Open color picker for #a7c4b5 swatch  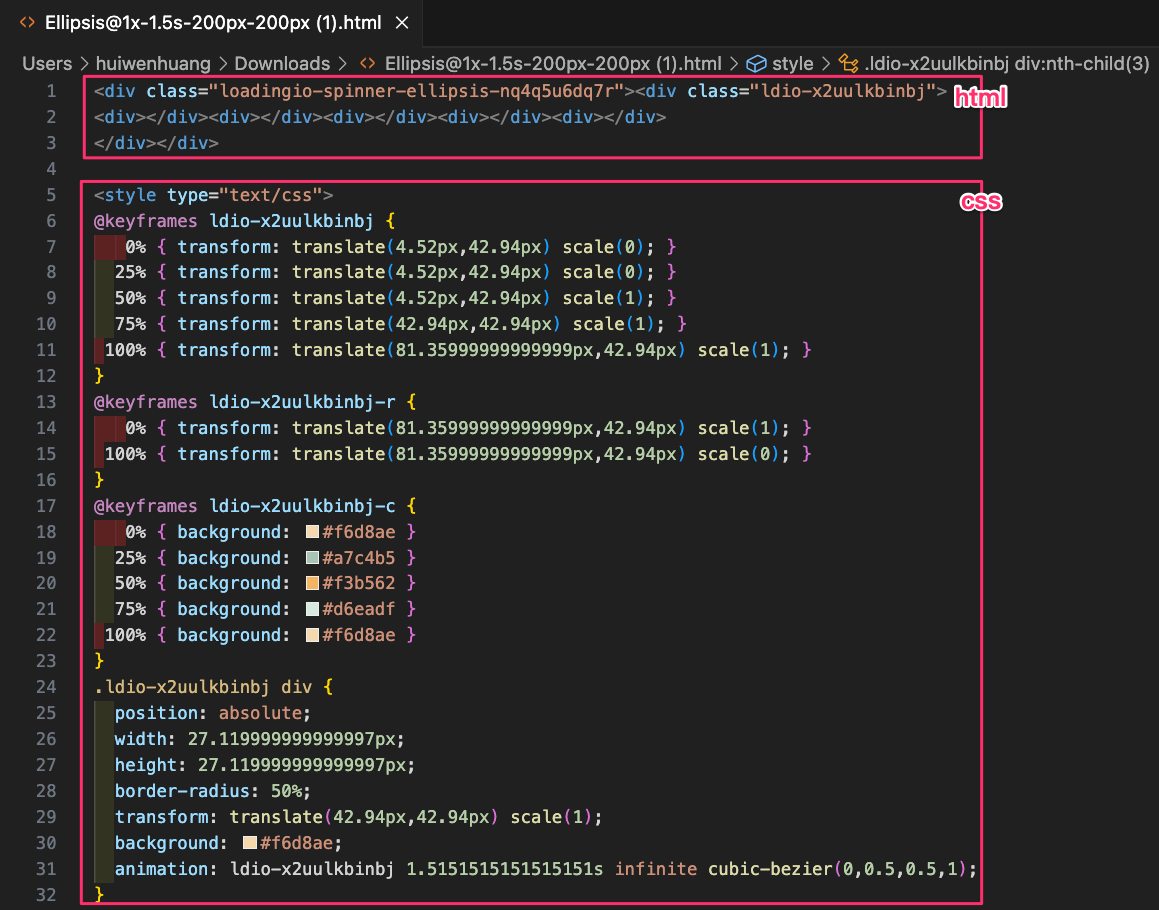312,558
